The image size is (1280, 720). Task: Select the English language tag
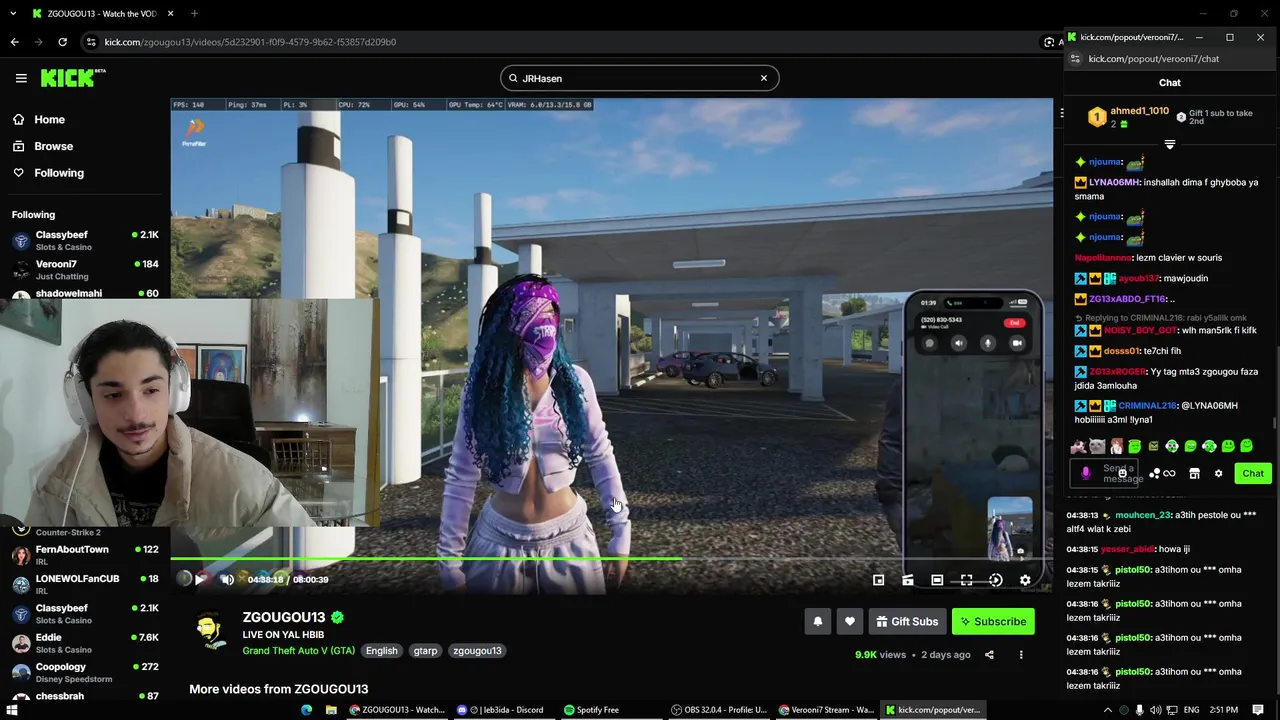click(x=381, y=651)
